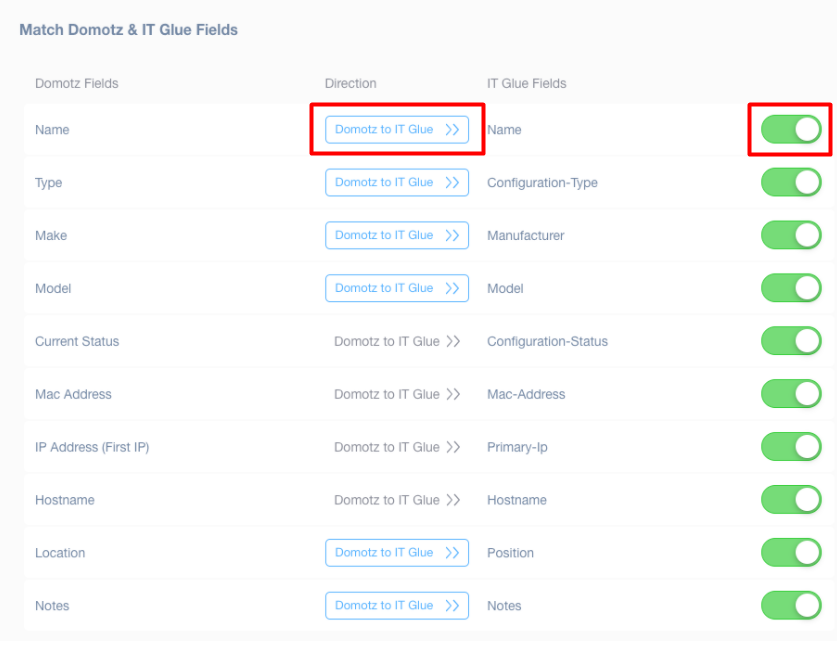This screenshot has height=646, width=837.
Task: Toggle the Mac-Address field switch
Action: (791, 394)
